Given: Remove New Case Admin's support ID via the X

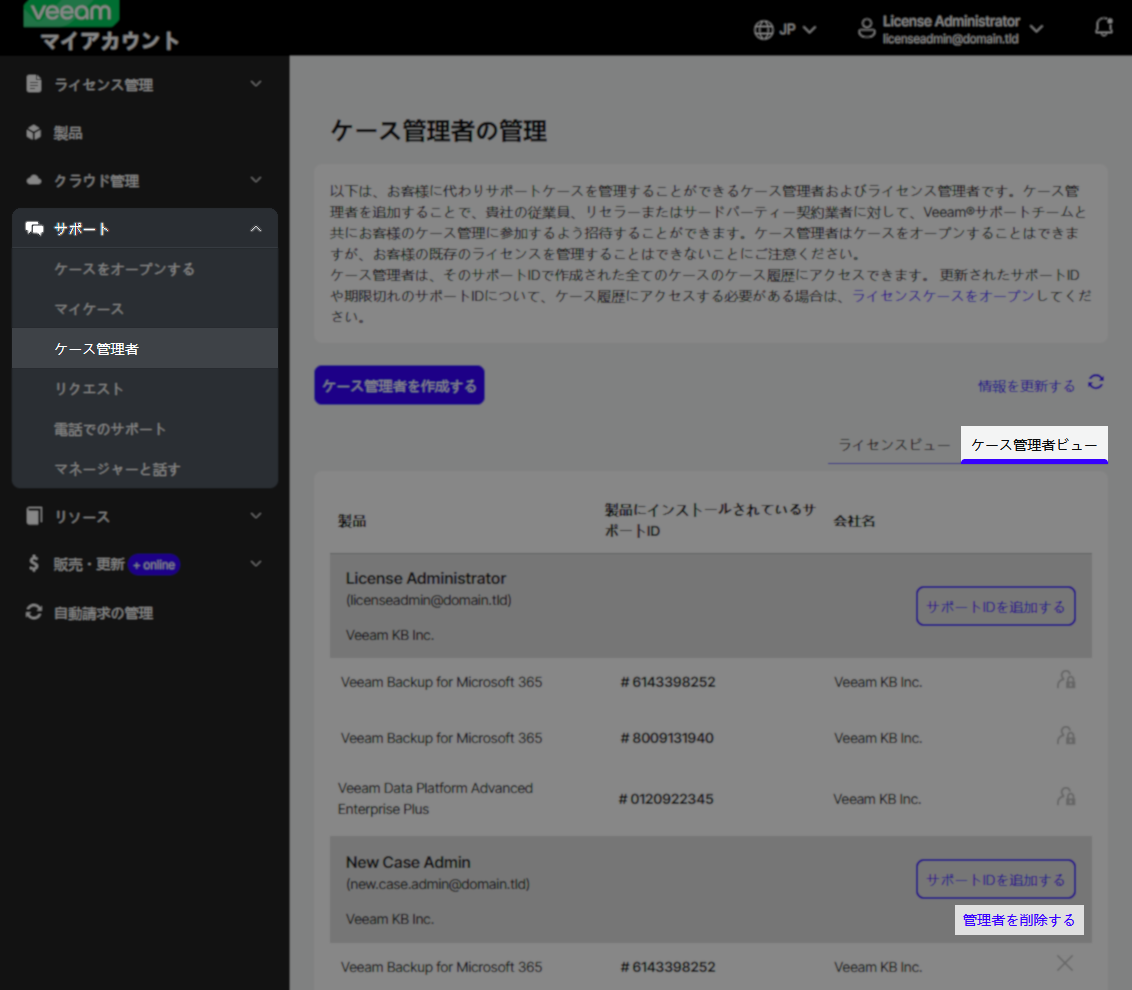Looking at the screenshot, I should tap(1064, 962).
